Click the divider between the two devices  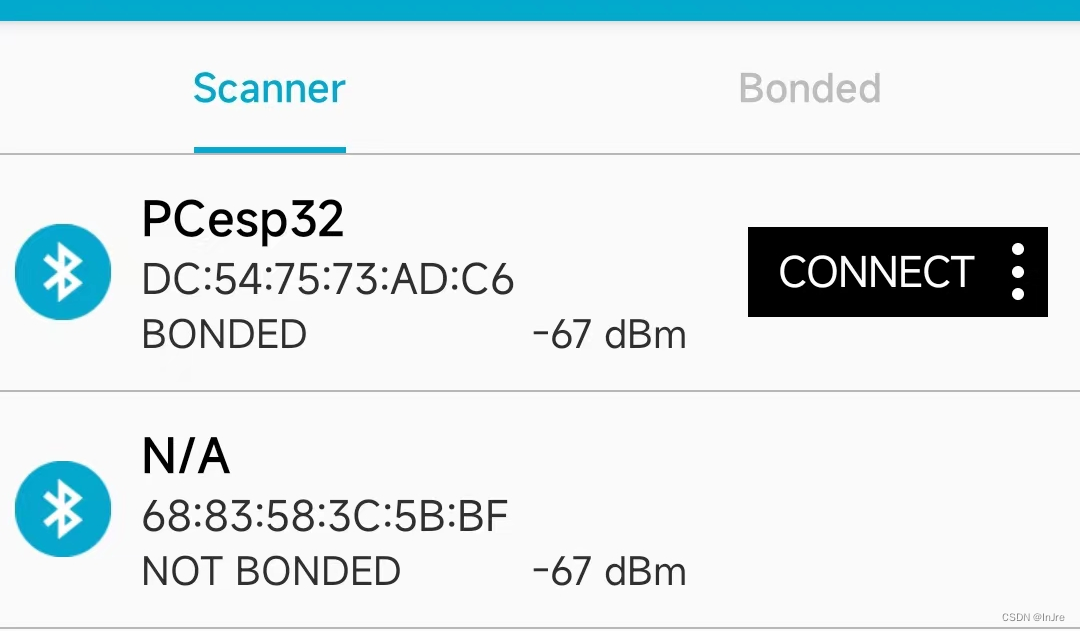tap(540, 391)
